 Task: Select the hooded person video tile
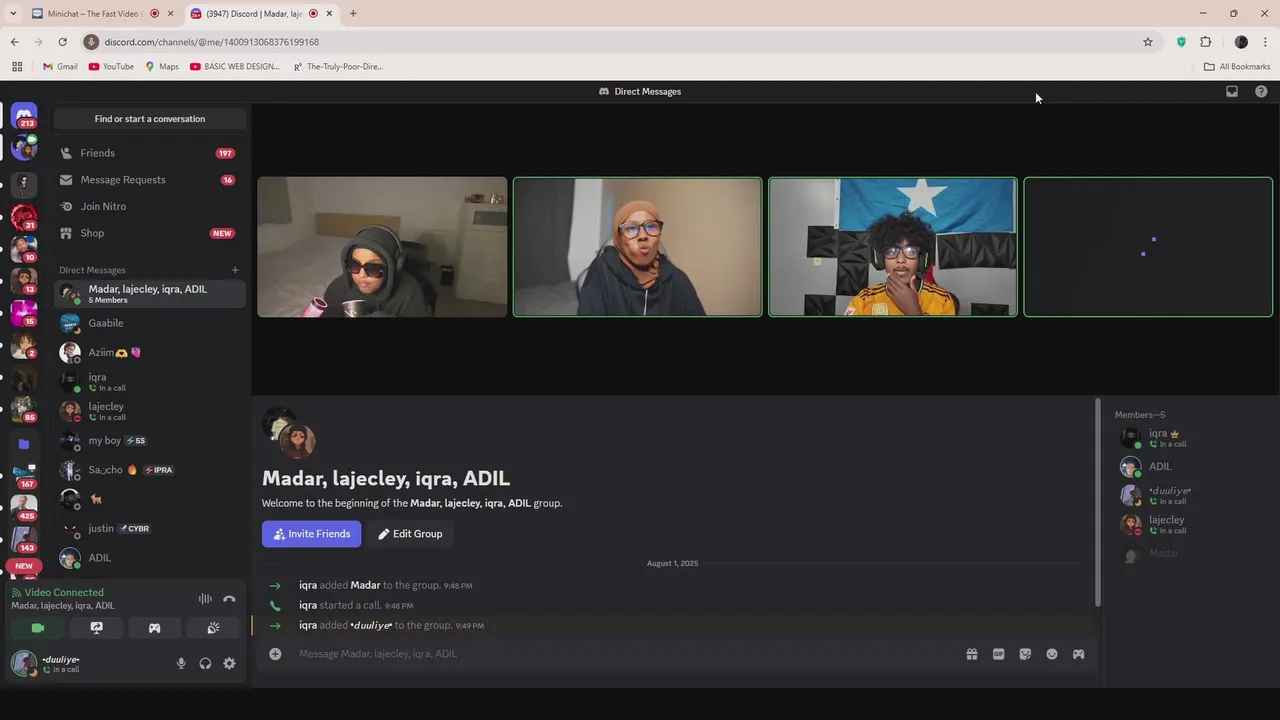click(382, 247)
